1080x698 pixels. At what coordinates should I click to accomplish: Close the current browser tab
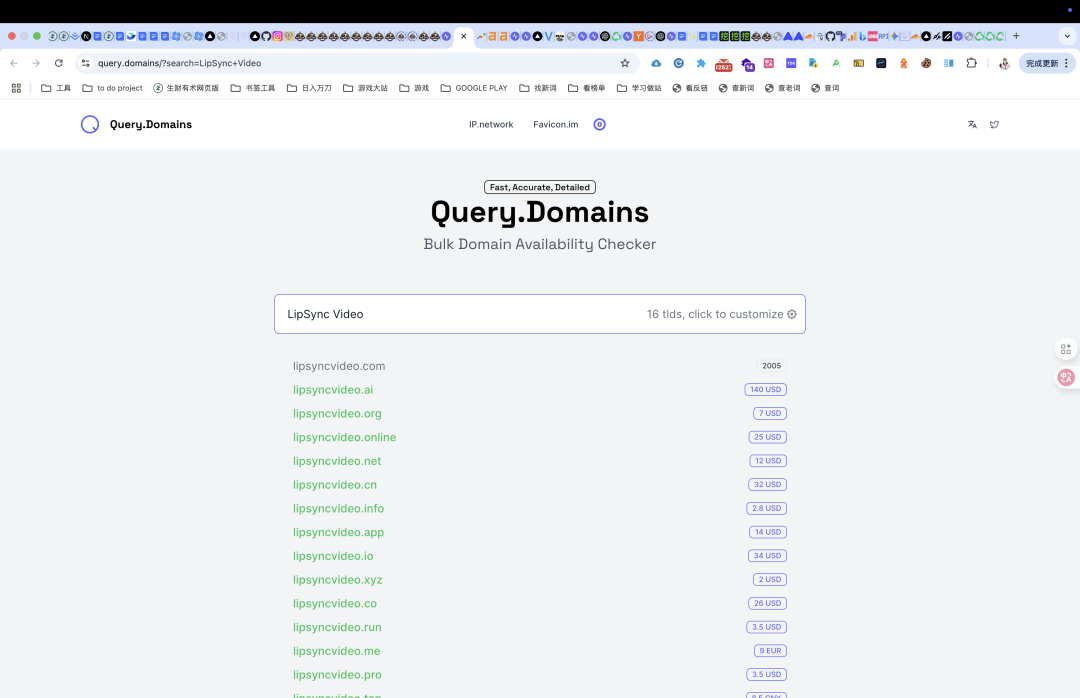[x=464, y=37]
